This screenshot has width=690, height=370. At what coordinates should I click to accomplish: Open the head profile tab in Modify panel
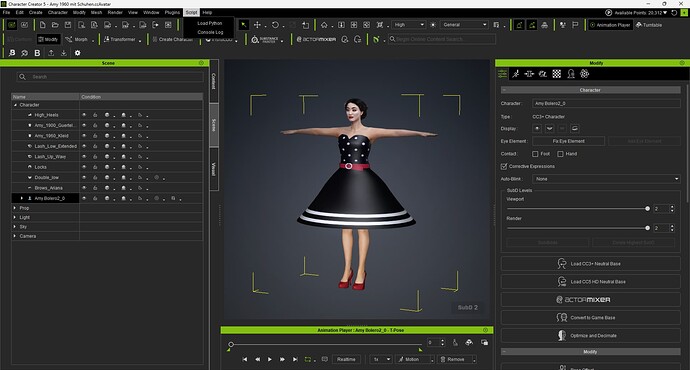pyautogui.click(x=571, y=74)
